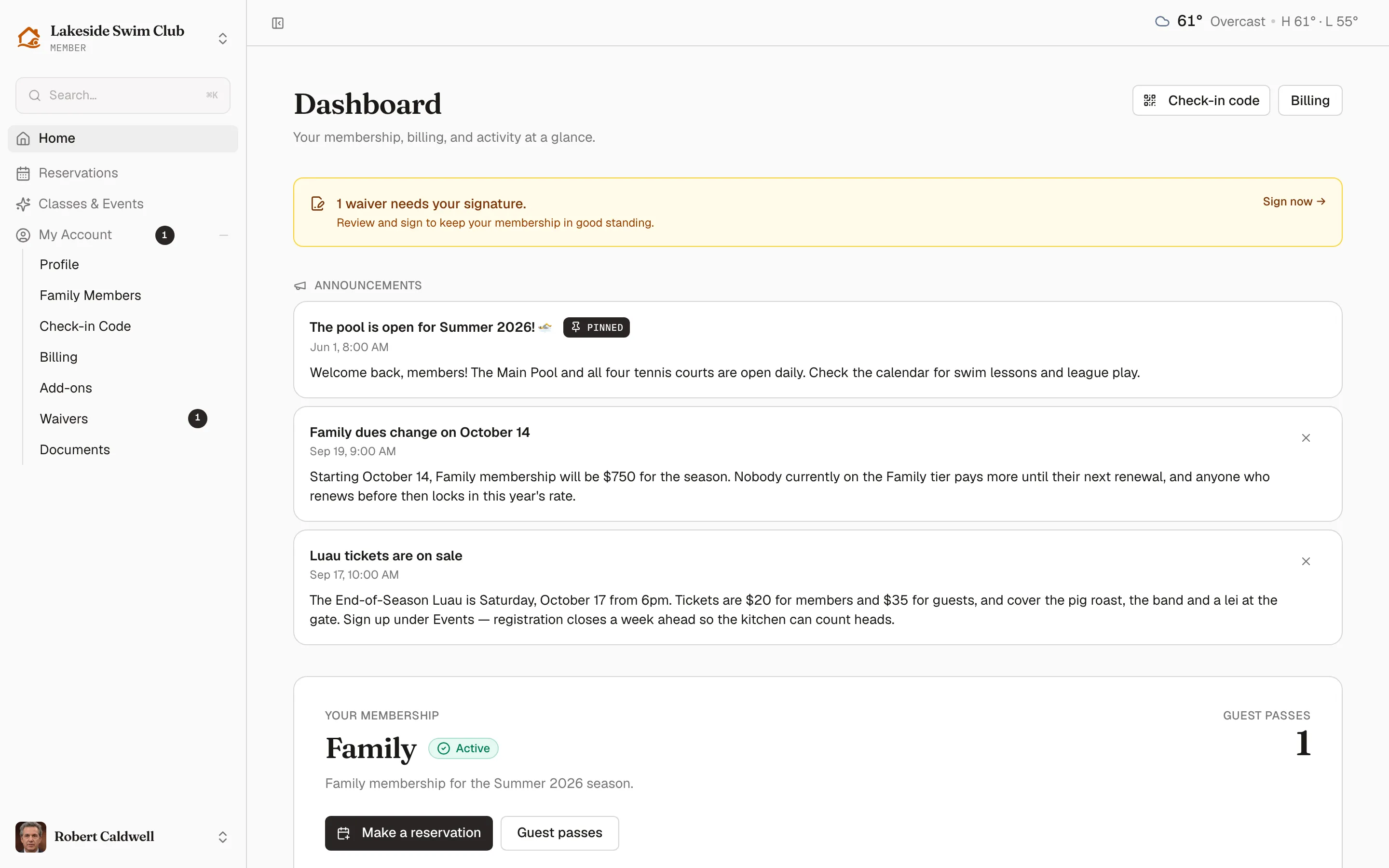Dismiss the Family dues change announcement

click(1306, 438)
